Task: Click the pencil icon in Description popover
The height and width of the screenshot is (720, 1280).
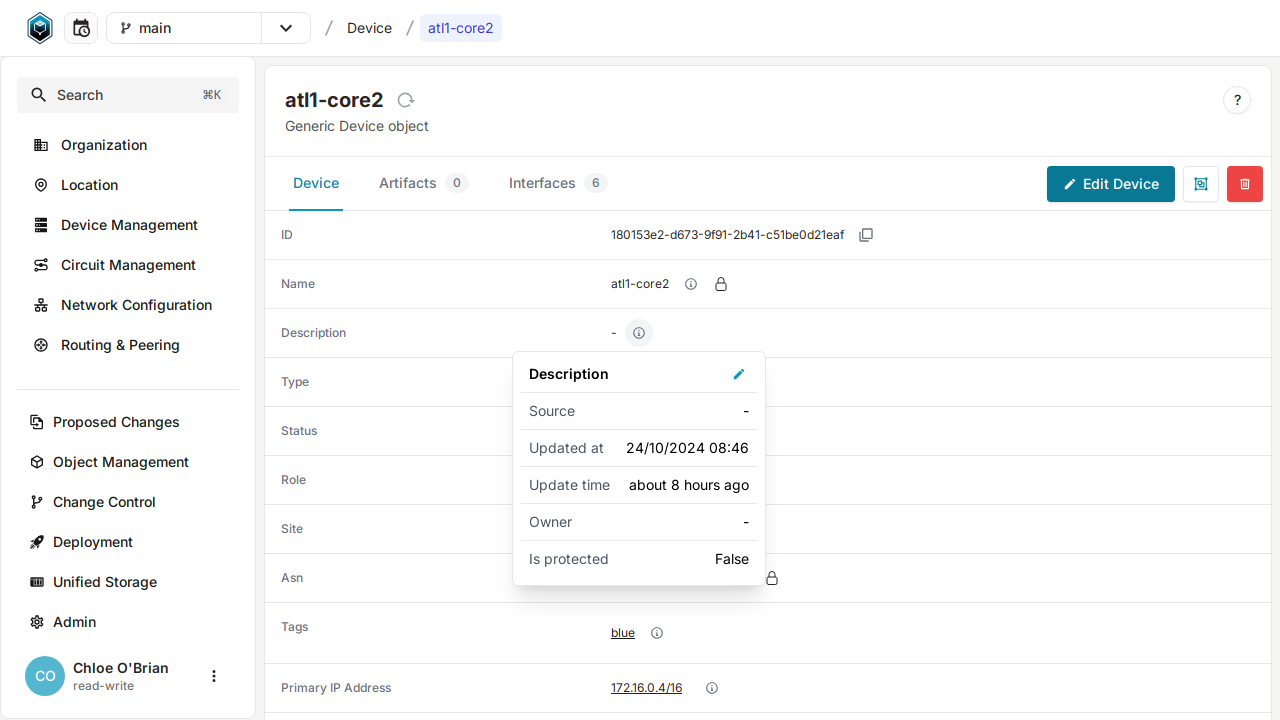Action: point(739,374)
